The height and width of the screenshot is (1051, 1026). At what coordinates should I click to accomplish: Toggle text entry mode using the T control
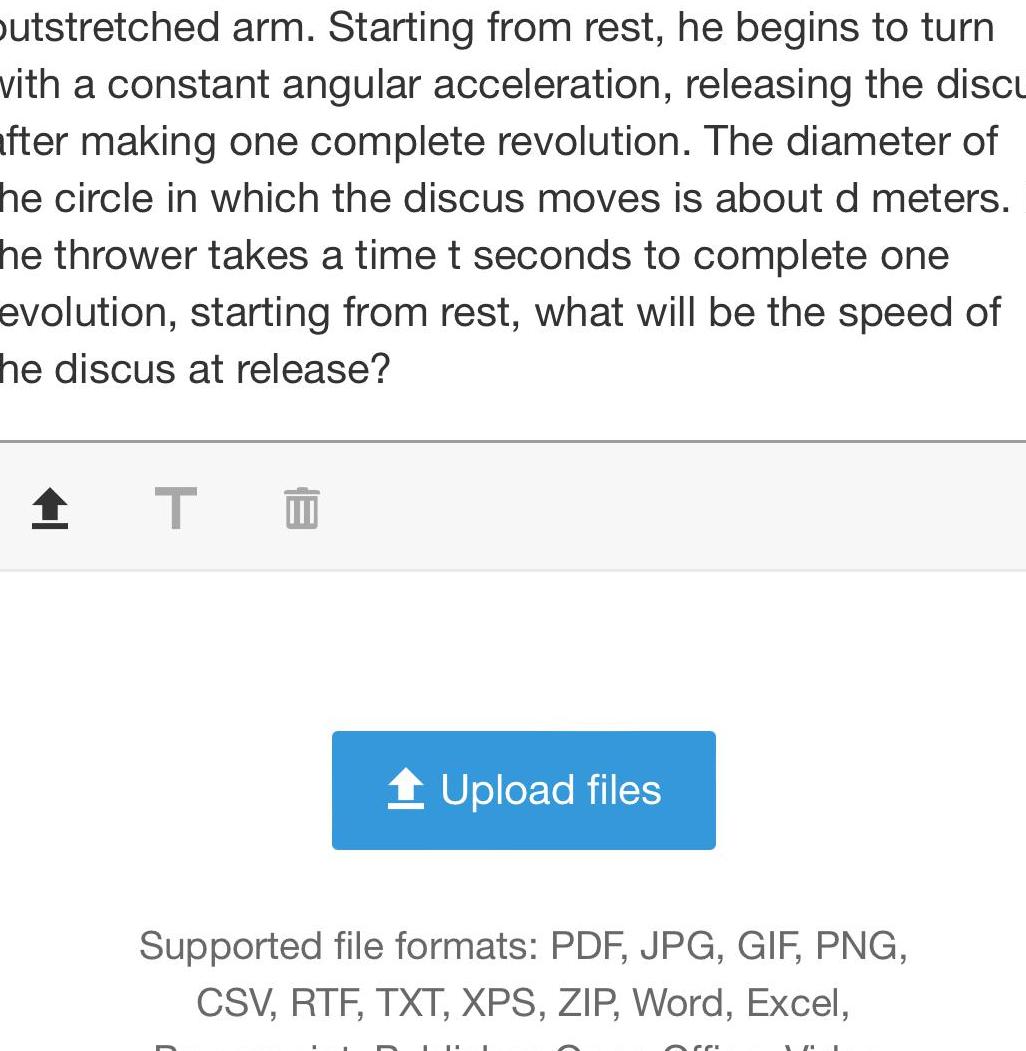coord(176,508)
